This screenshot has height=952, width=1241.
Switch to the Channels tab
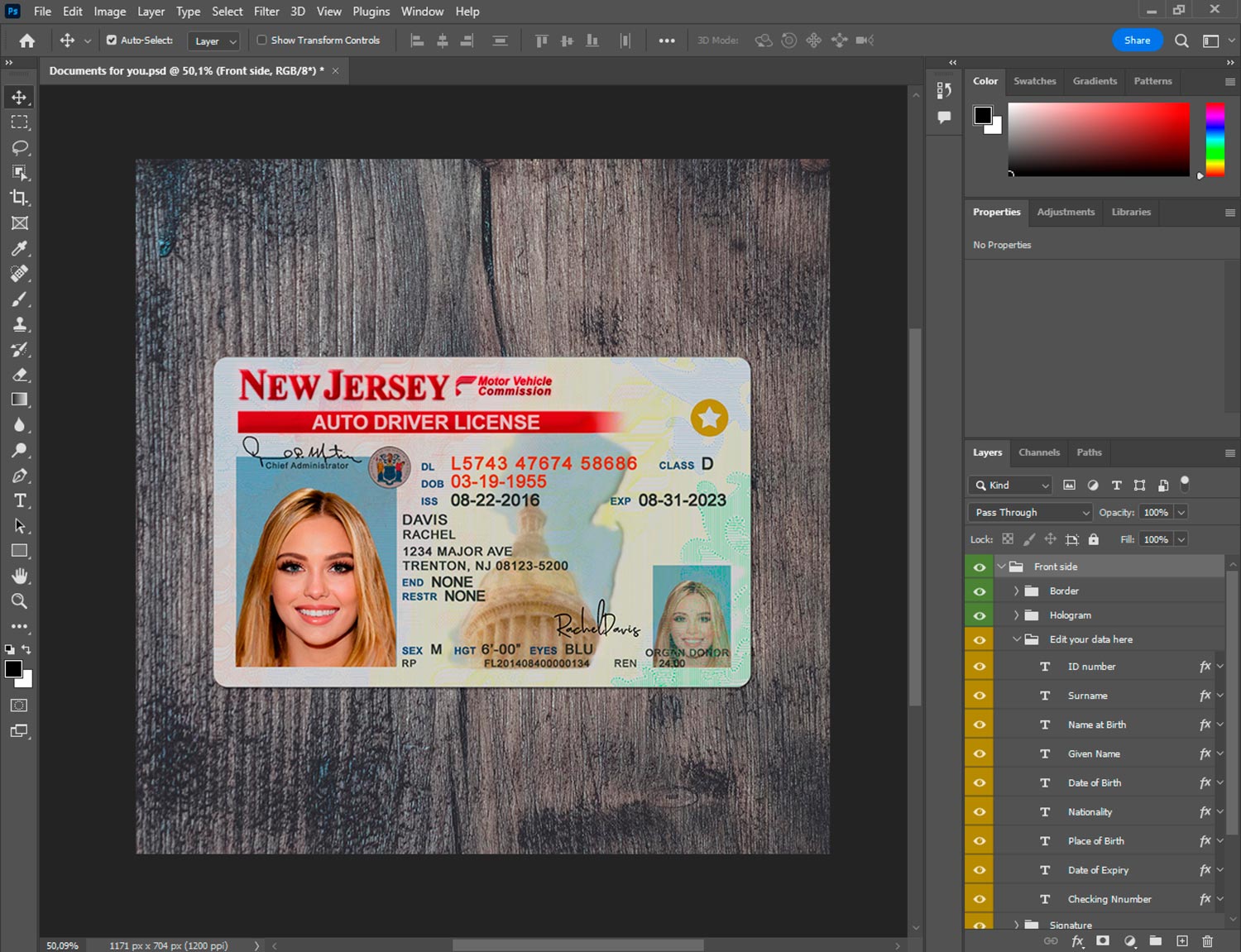pos(1039,452)
